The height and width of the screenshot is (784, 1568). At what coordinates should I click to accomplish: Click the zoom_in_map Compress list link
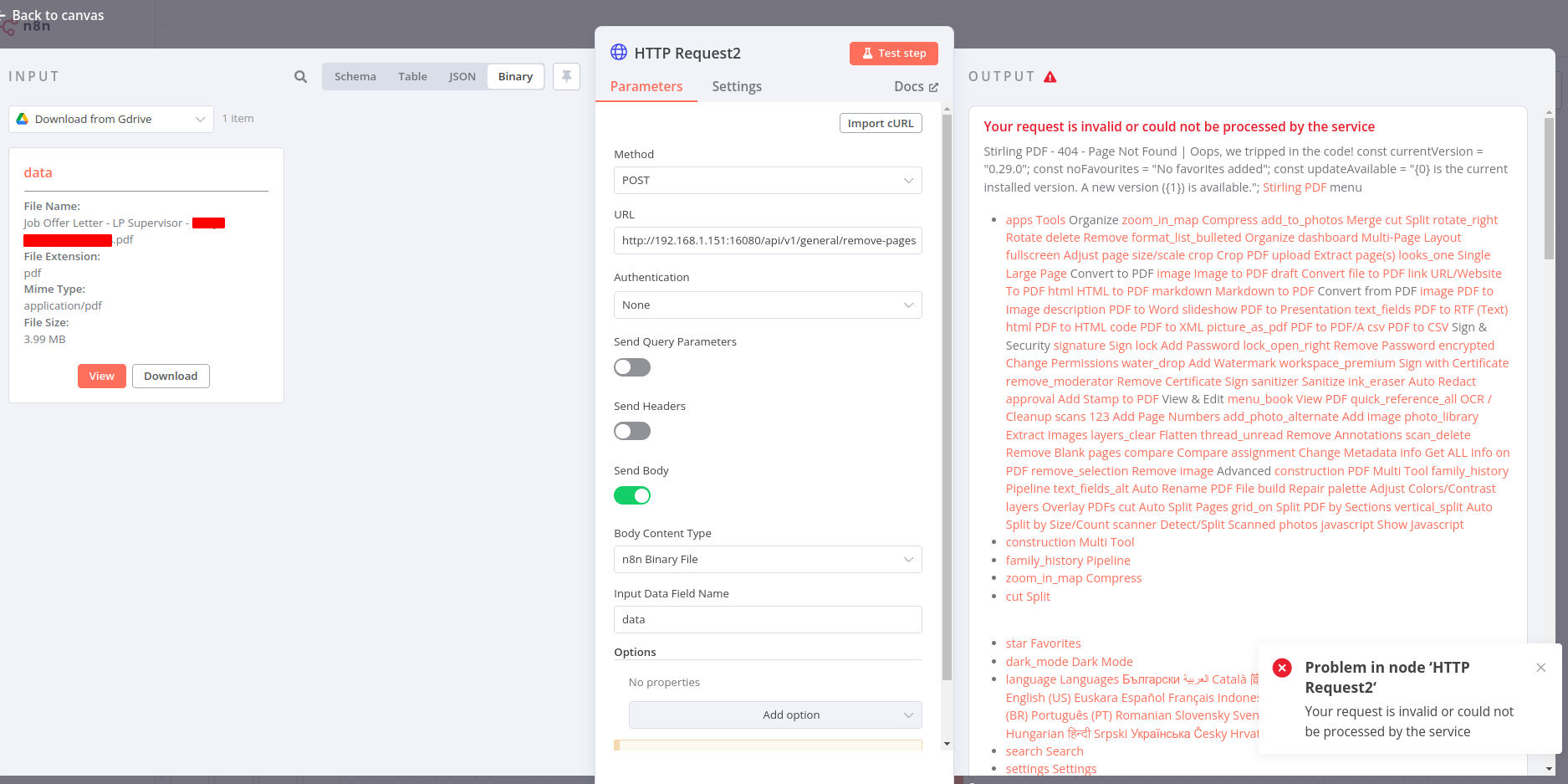(1074, 578)
